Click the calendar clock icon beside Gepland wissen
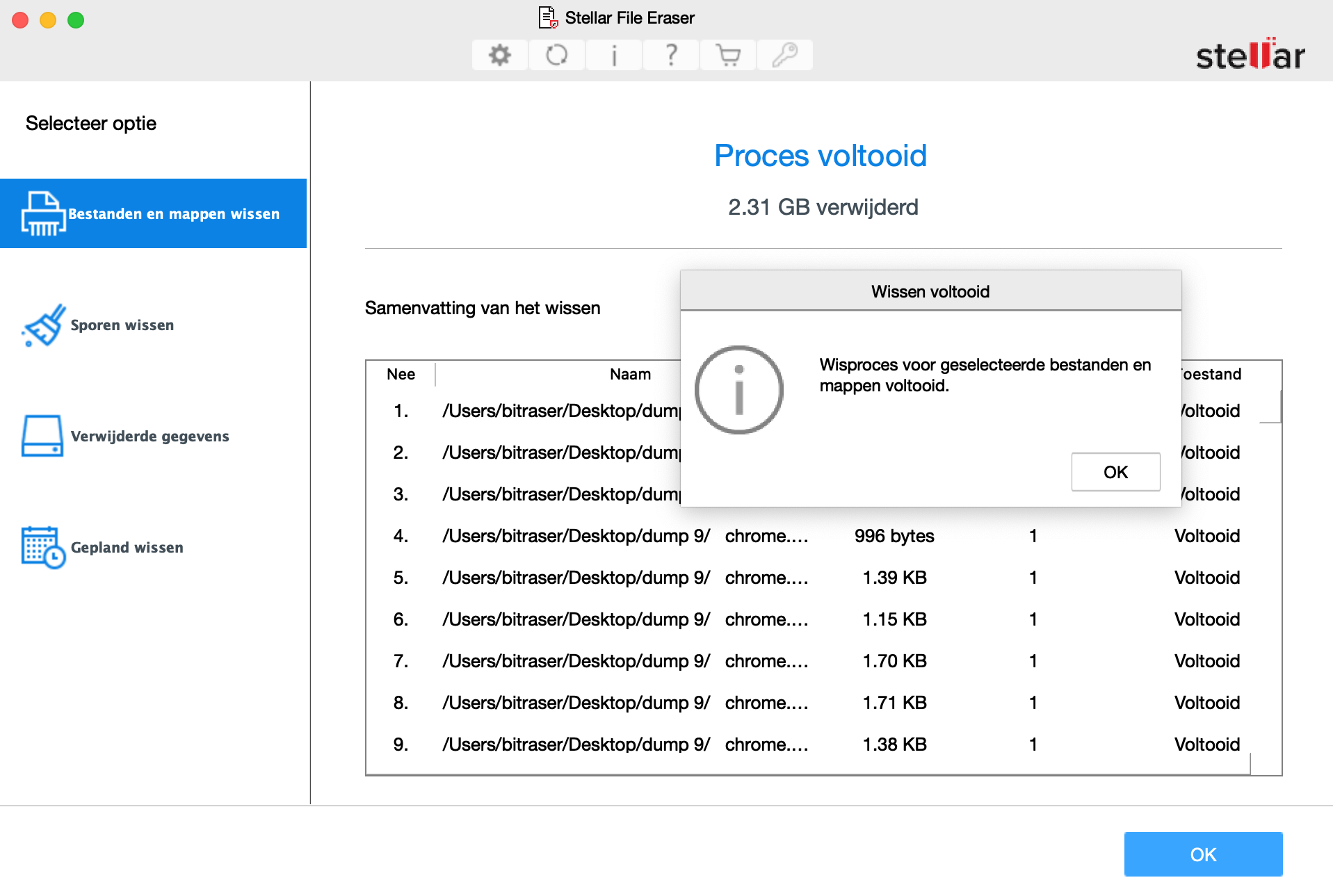 [43, 547]
